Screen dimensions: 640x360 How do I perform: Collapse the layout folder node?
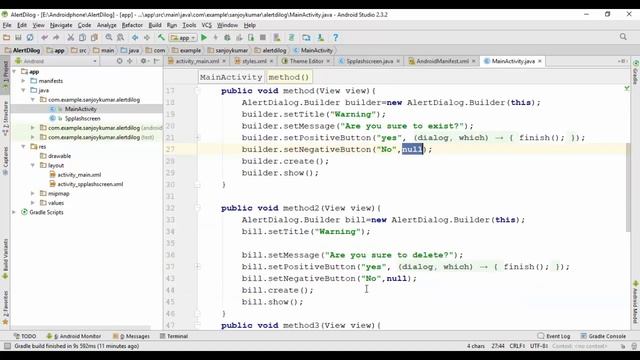(33, 165)
